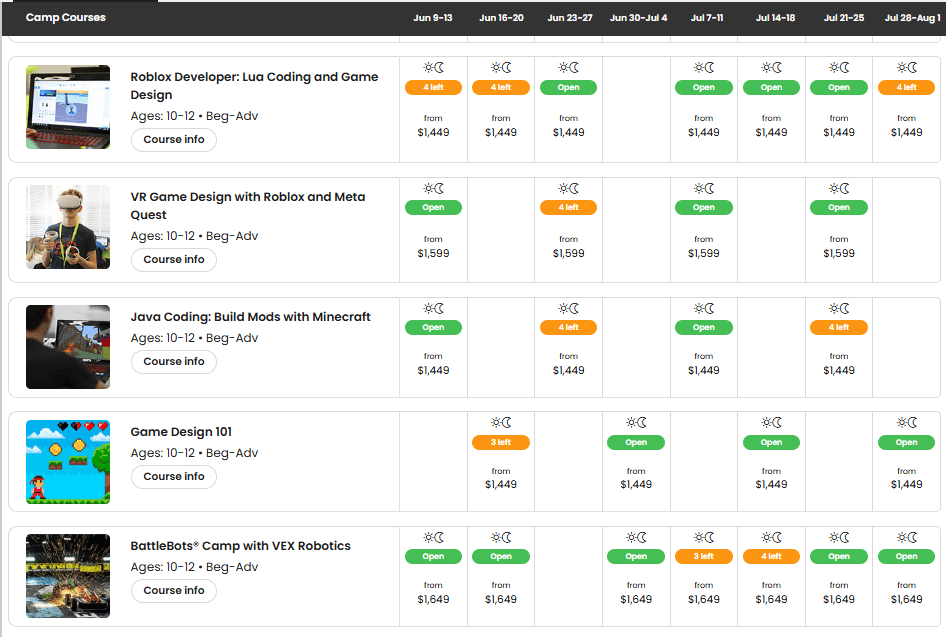This screenshot has width=946, height=637.
Task: Click sun-moon icon for BattleBots Camp Jul 14-18
Action: [x=771, y=537]
